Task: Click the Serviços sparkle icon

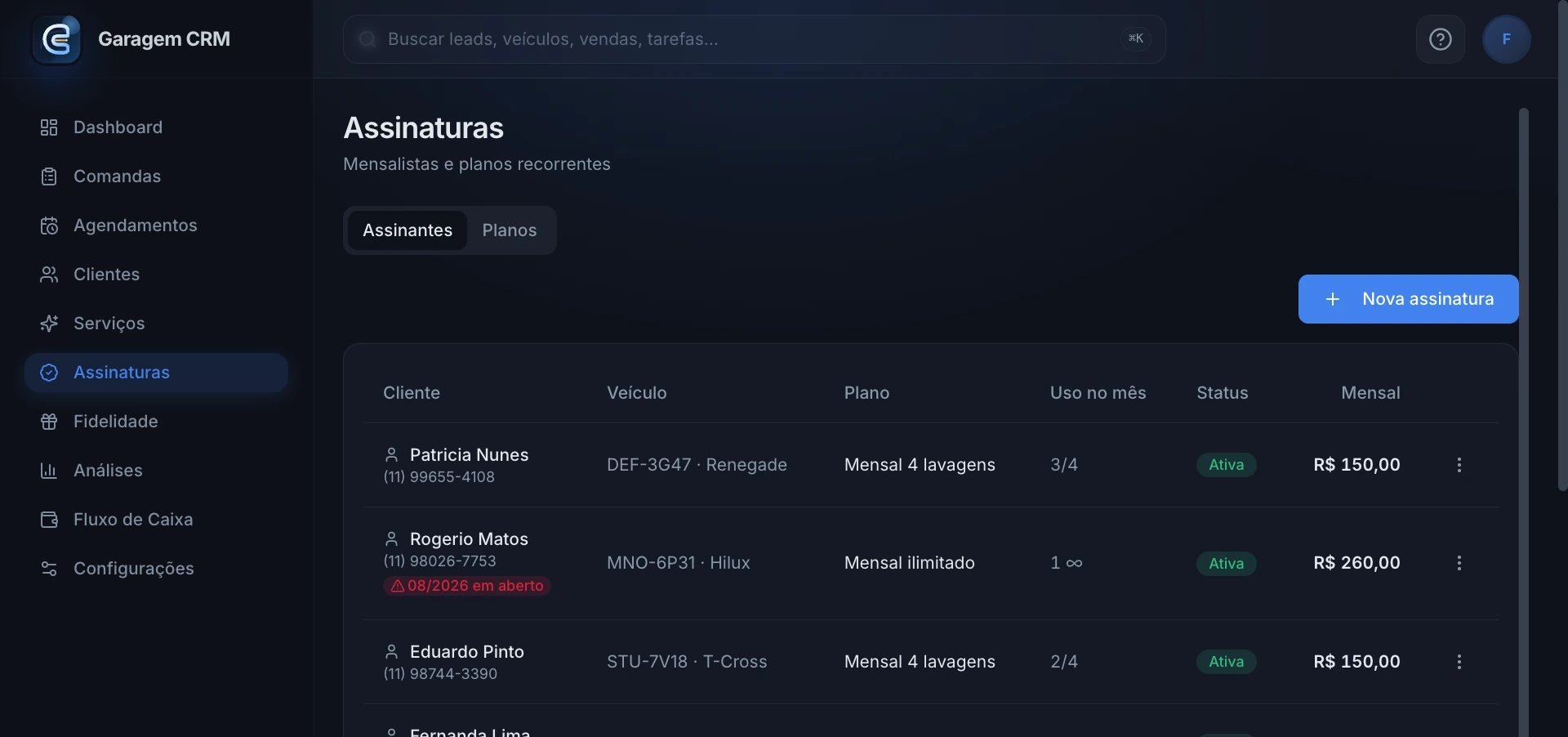Action: 49,324
